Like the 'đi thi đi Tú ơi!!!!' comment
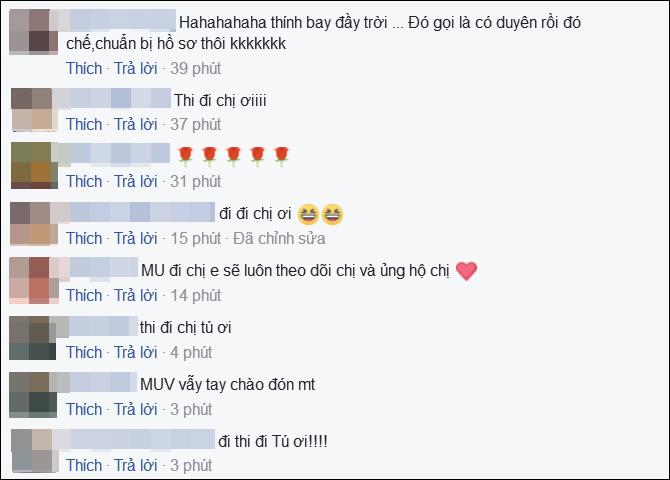 [x=84, y=465]
